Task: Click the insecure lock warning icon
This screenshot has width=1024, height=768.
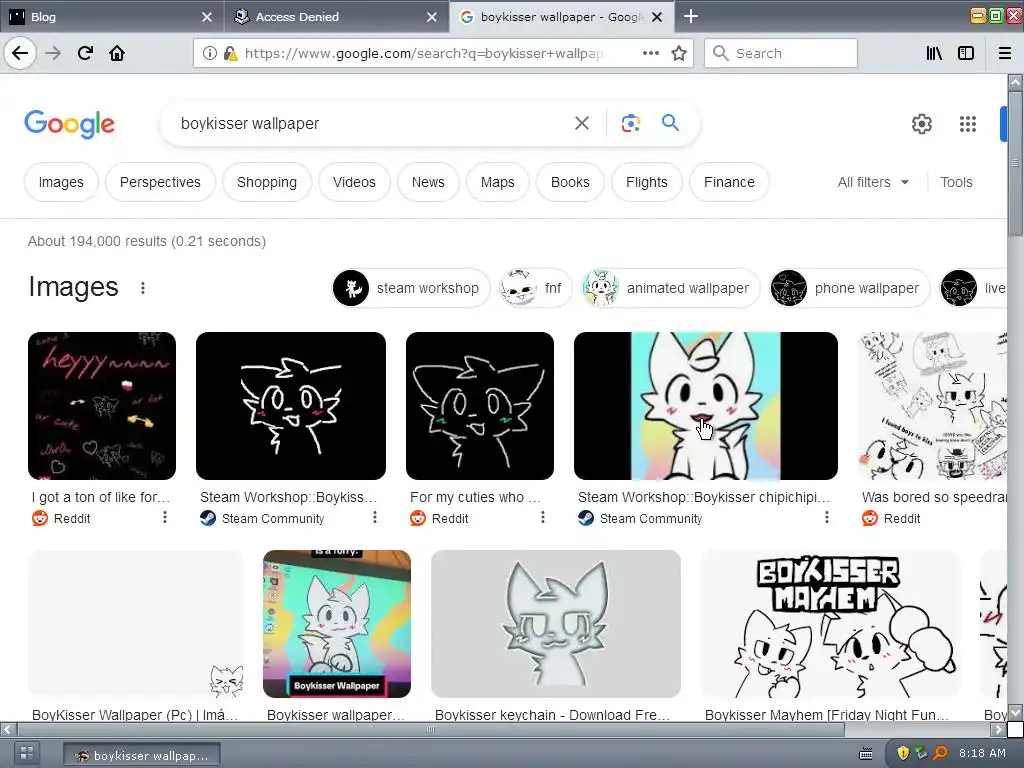Action: click(x=231, y=53)
